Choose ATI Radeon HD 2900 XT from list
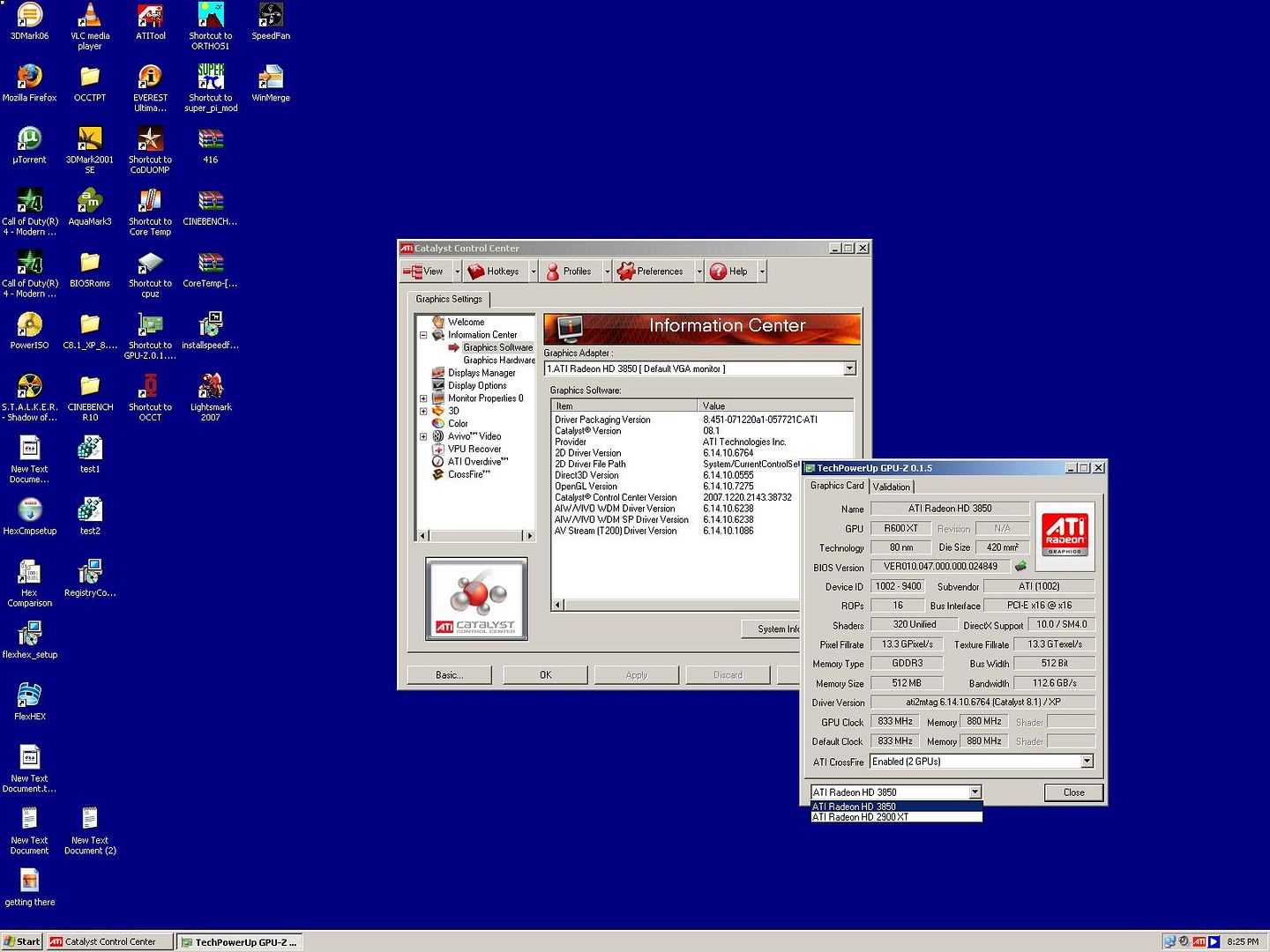Image resolution: width=1270 pixels, height=952 pixels. 896,817
